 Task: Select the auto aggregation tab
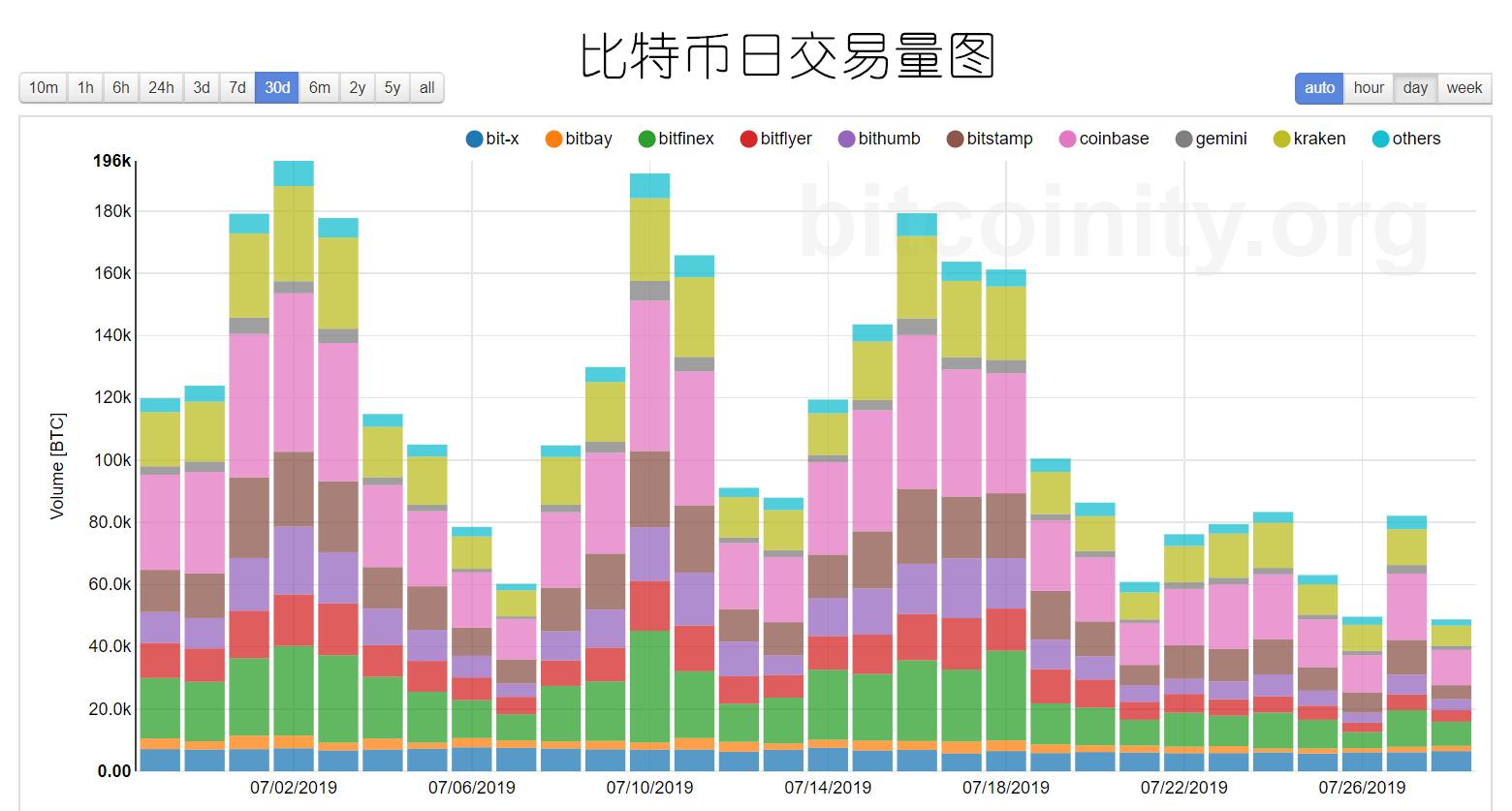pyautogui.click(x=1318, y=87)
